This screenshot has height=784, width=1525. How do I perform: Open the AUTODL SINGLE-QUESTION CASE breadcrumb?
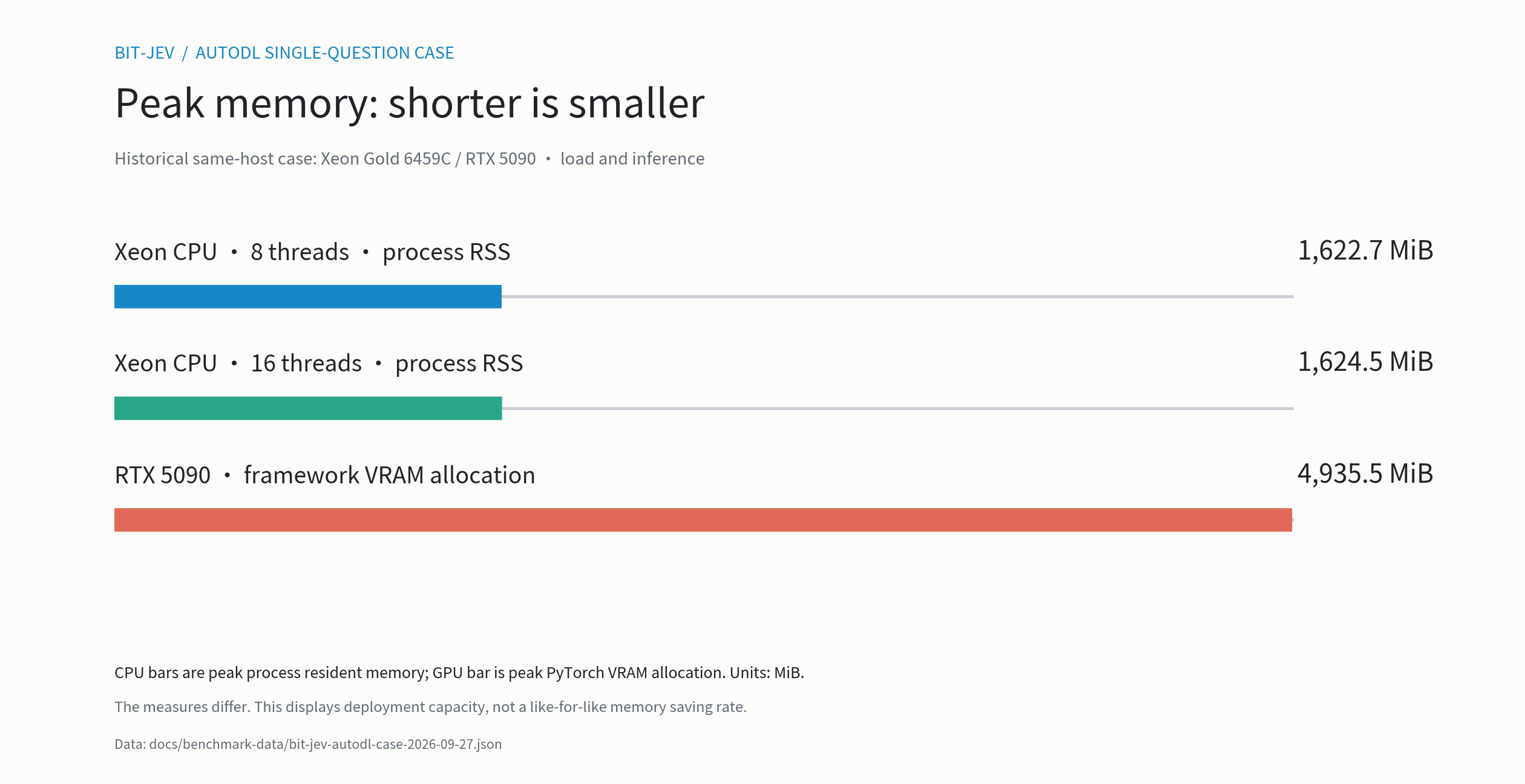point(324,53)
